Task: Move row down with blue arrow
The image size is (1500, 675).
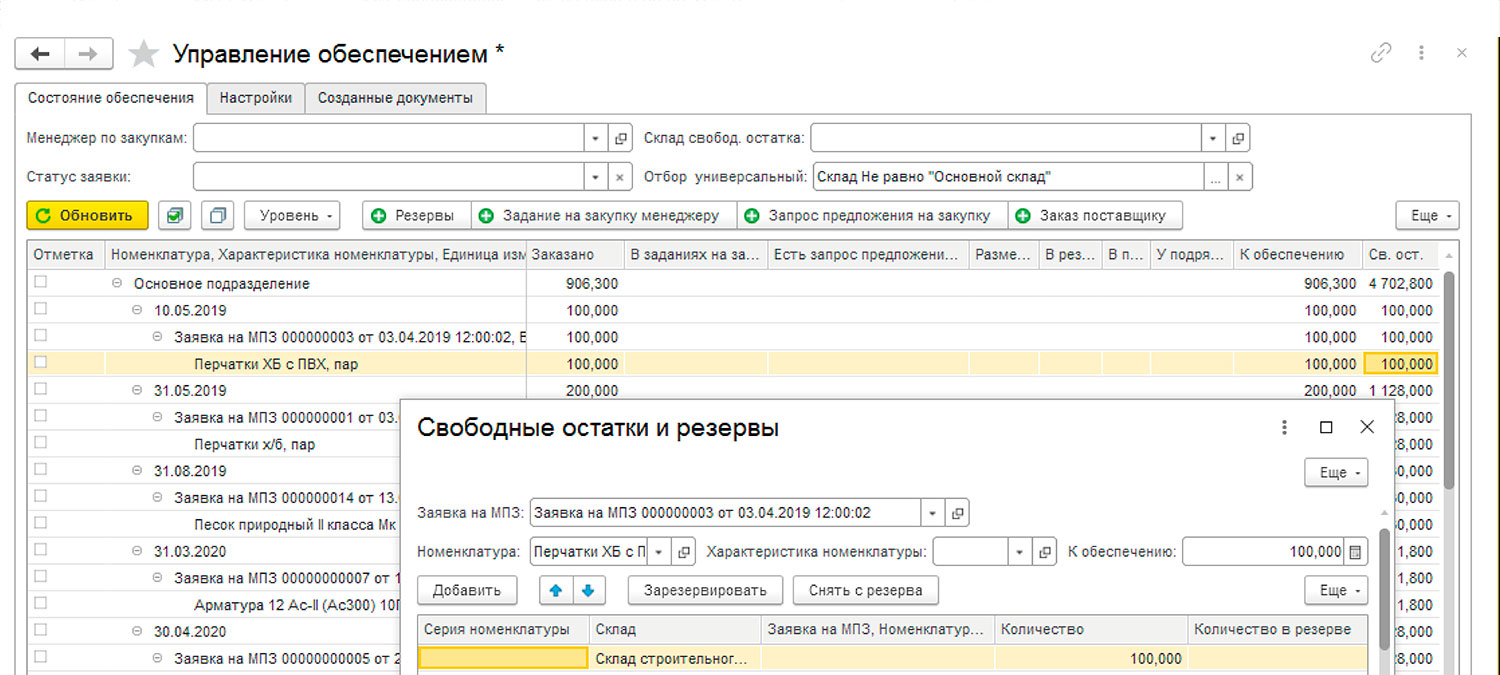Action: tap(588, 590)
